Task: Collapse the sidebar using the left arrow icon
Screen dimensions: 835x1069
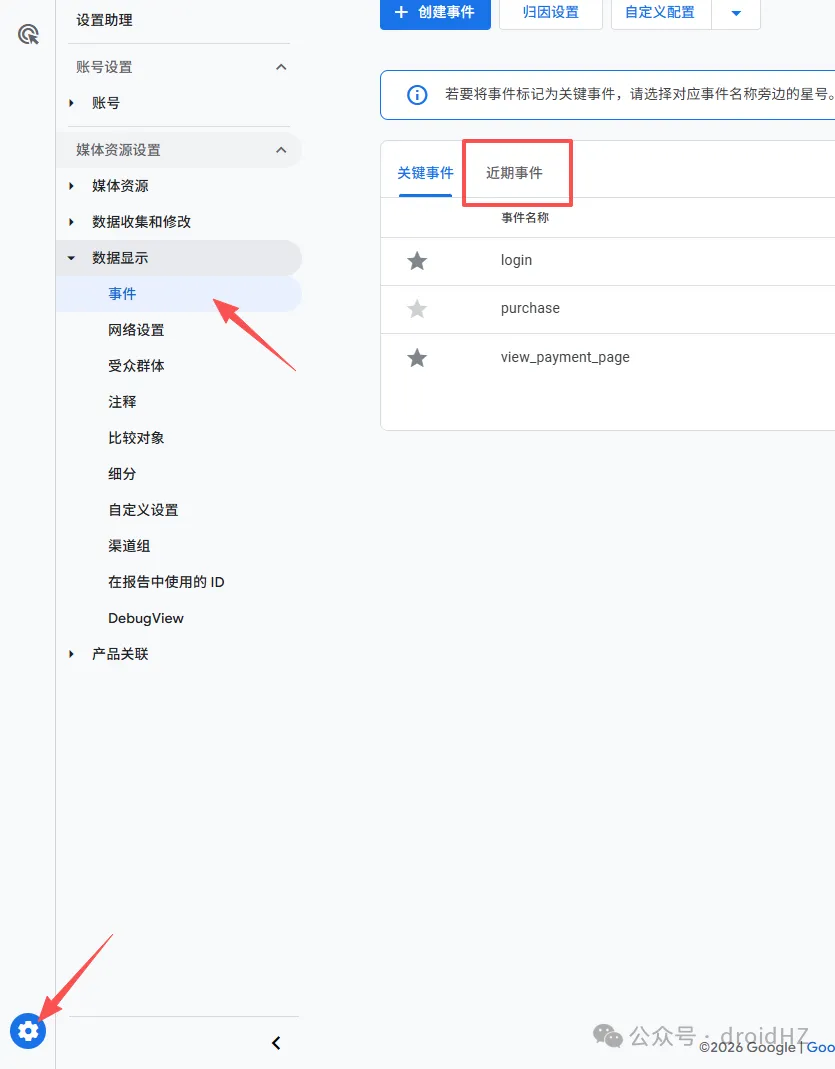Action: click(x=276, y=1042)
